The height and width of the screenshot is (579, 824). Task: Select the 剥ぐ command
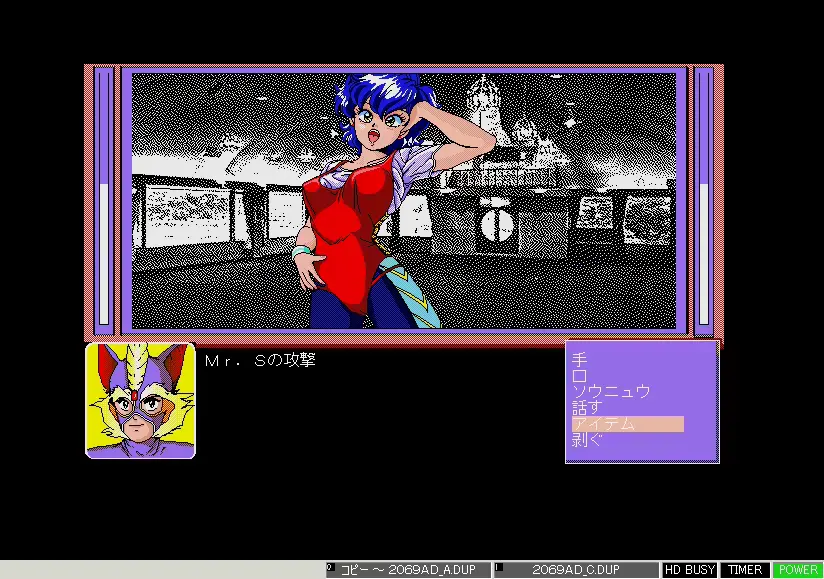587,439
